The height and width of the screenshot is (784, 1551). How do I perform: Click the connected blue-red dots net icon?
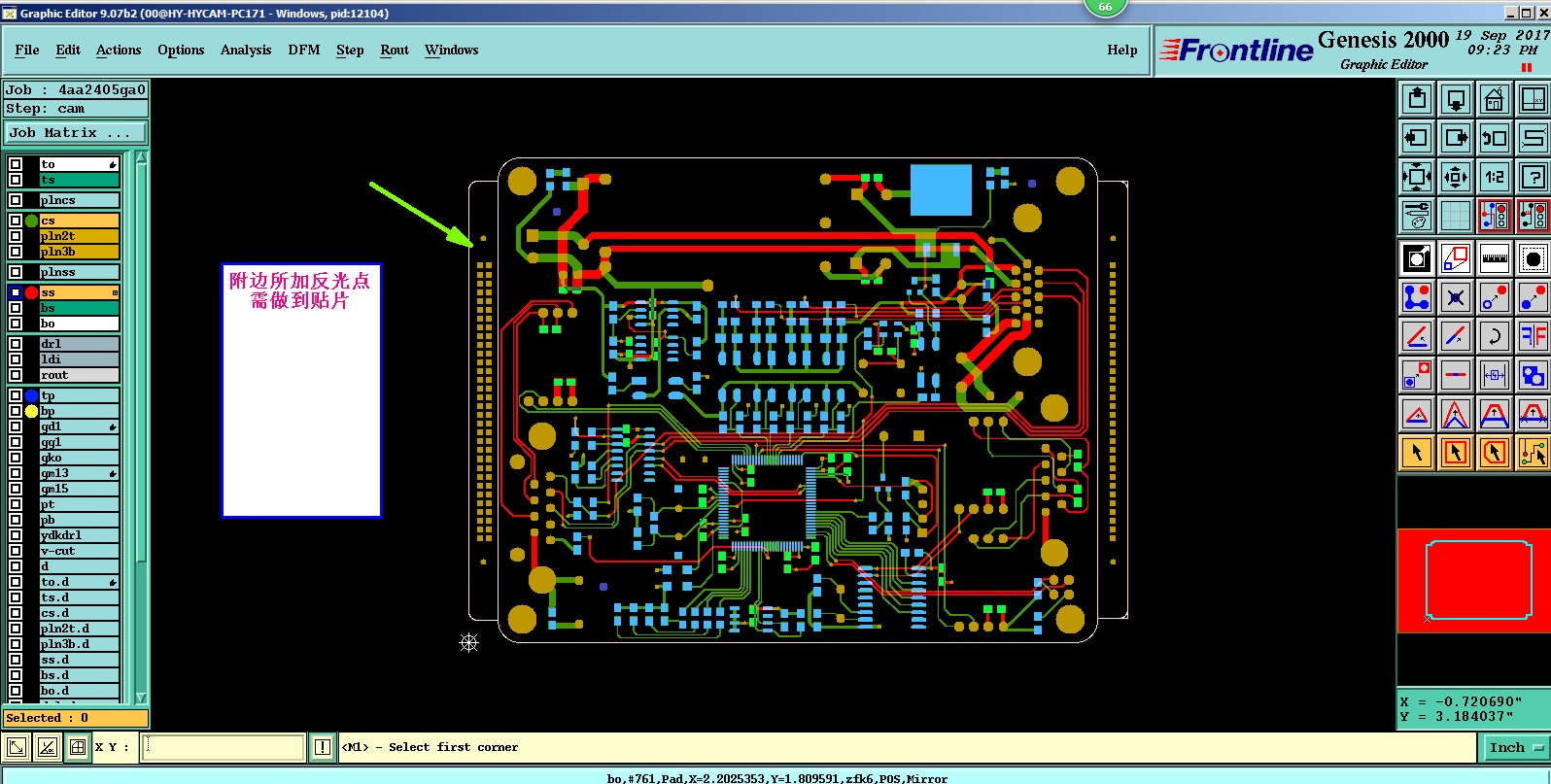pos(1417,297)
